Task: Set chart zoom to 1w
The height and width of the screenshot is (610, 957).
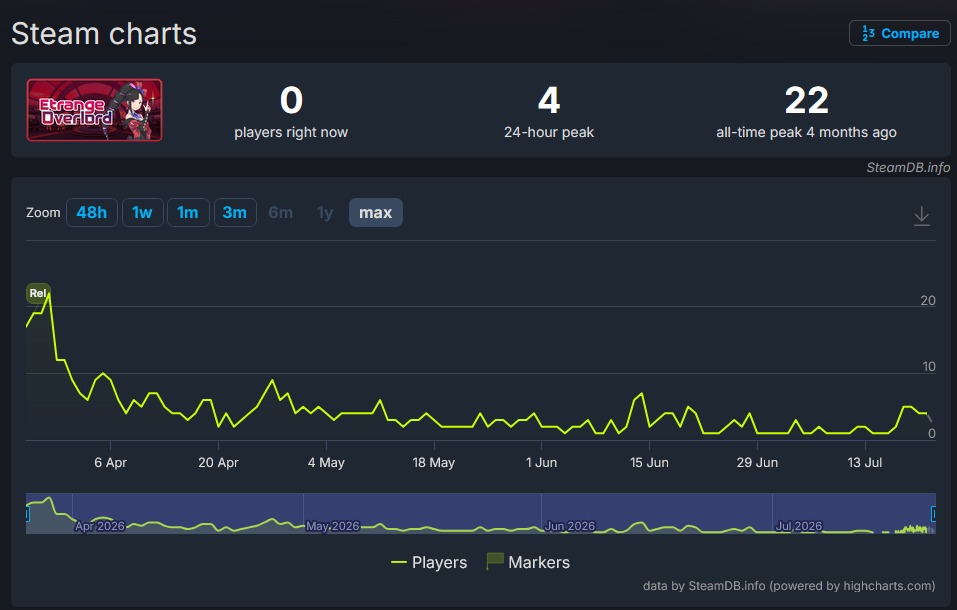Action: point(142,212)
